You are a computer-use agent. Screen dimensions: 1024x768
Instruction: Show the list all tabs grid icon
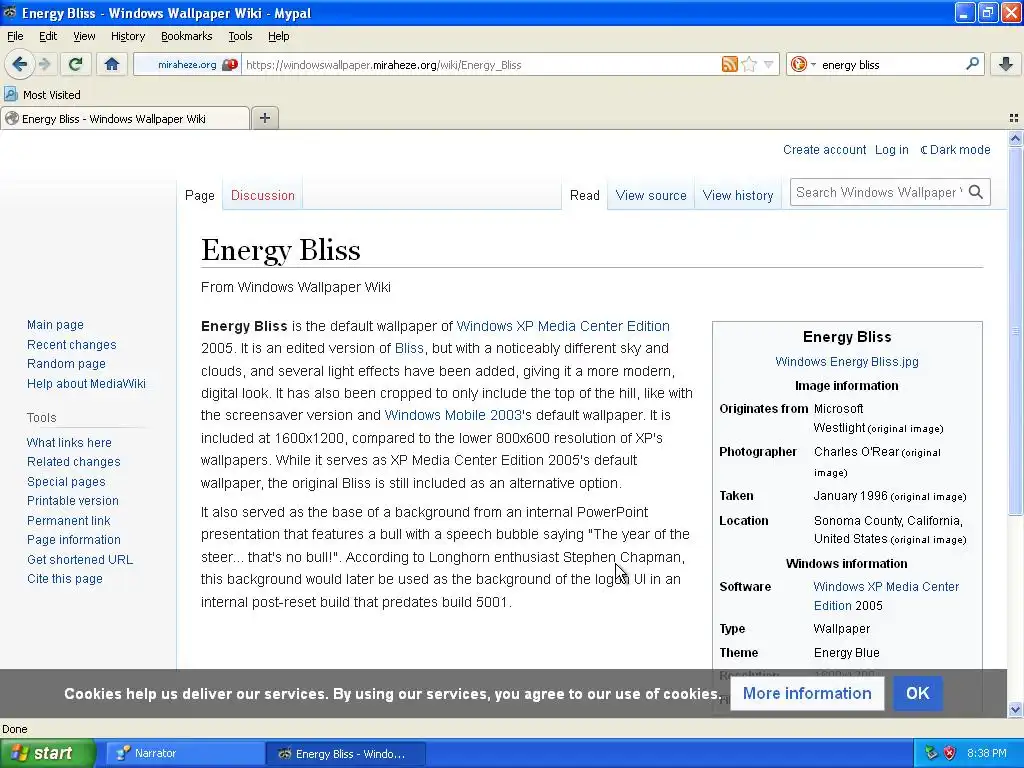pyautogui.click(x=1014, y=118)
